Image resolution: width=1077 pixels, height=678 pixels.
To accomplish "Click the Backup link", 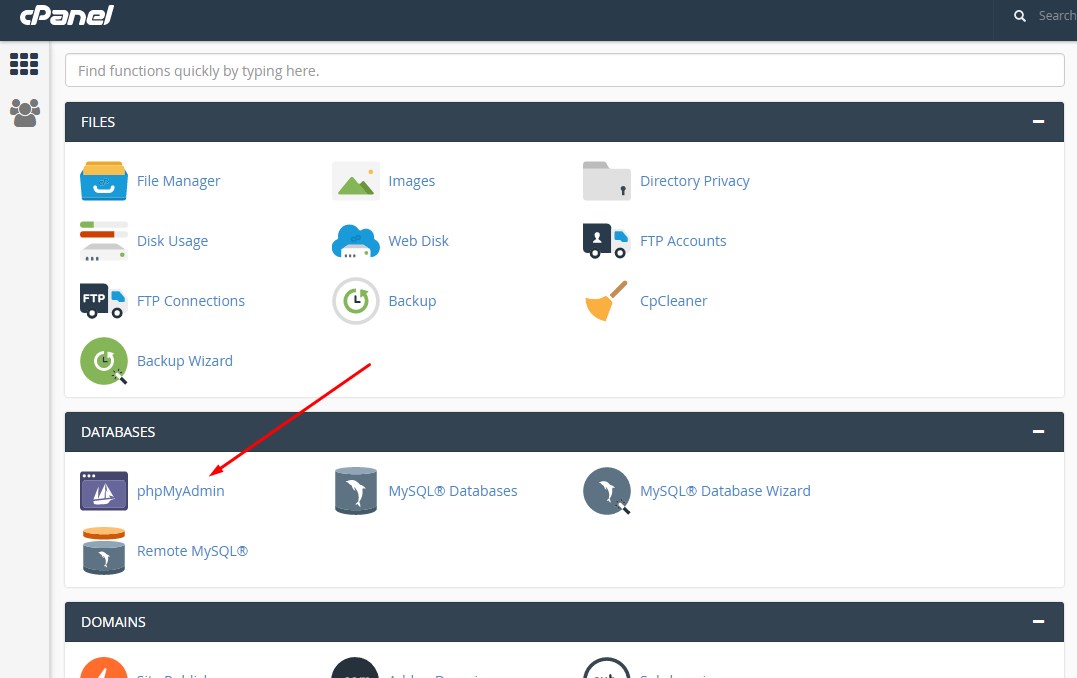I will click(412, 301).
